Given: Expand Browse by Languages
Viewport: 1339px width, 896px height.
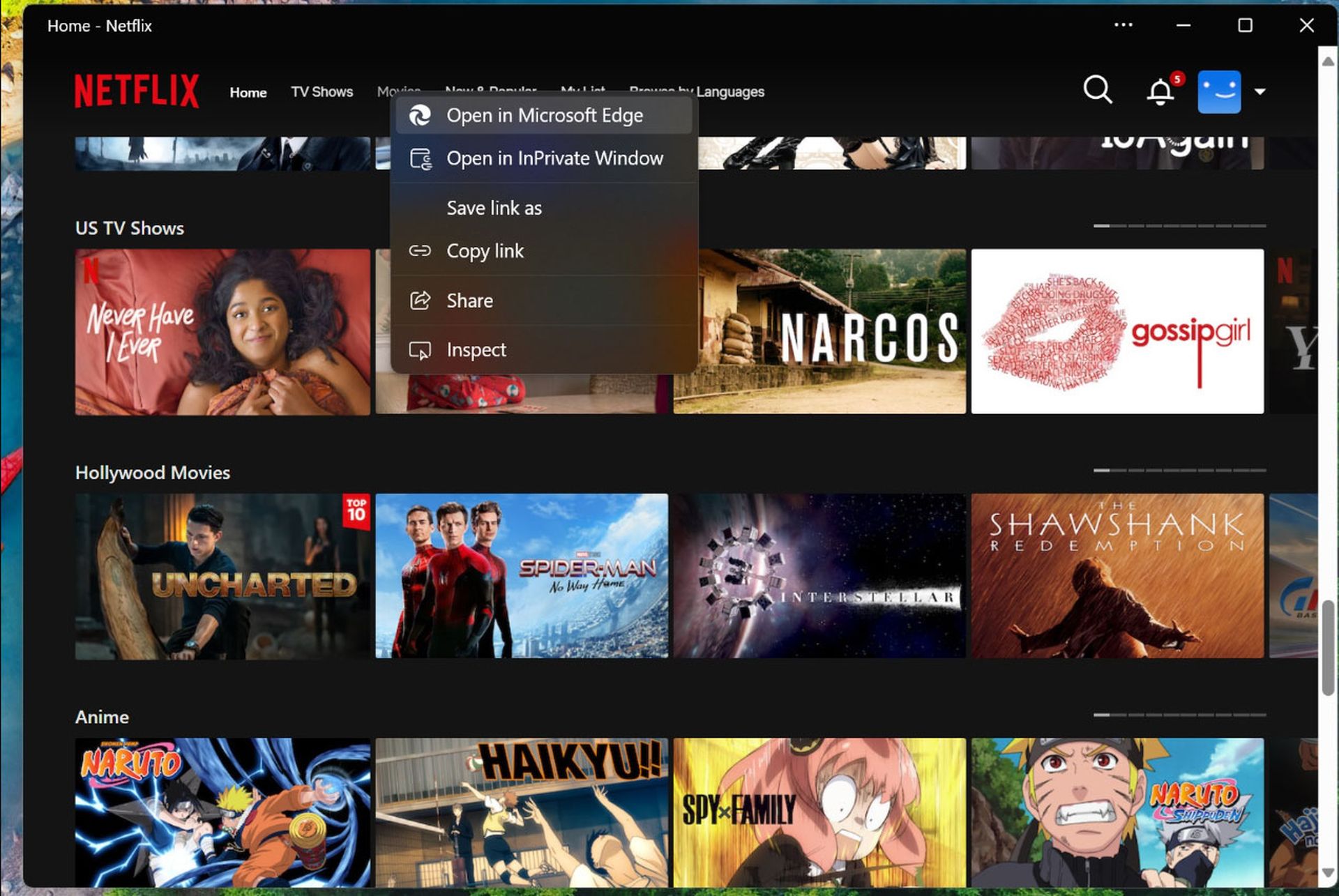Looking at the screenshot, I should tap(697, 91).
